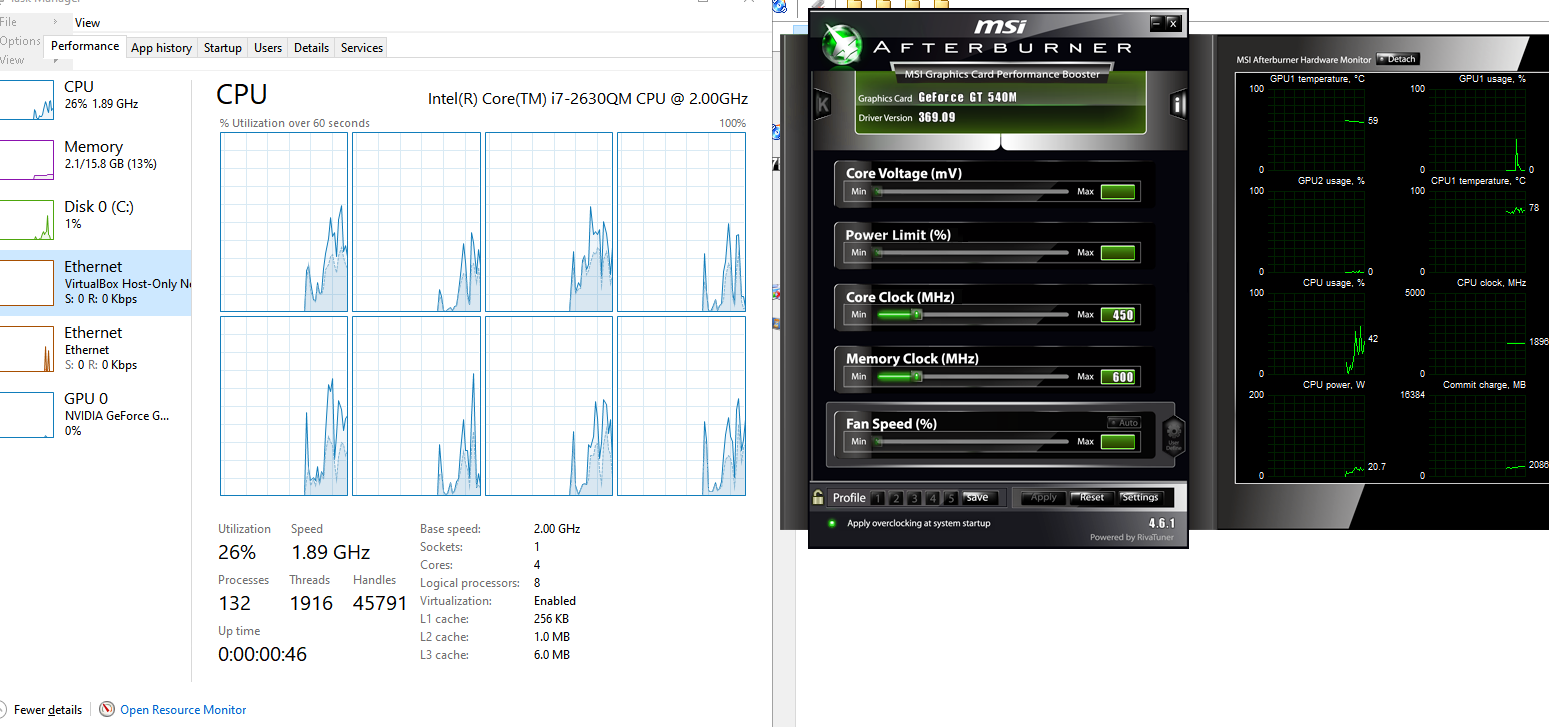This screenshot has height=727, width=1549.
Task: Open Resource Monitor link
Action: pyautogui.click(x=183, y=709)
